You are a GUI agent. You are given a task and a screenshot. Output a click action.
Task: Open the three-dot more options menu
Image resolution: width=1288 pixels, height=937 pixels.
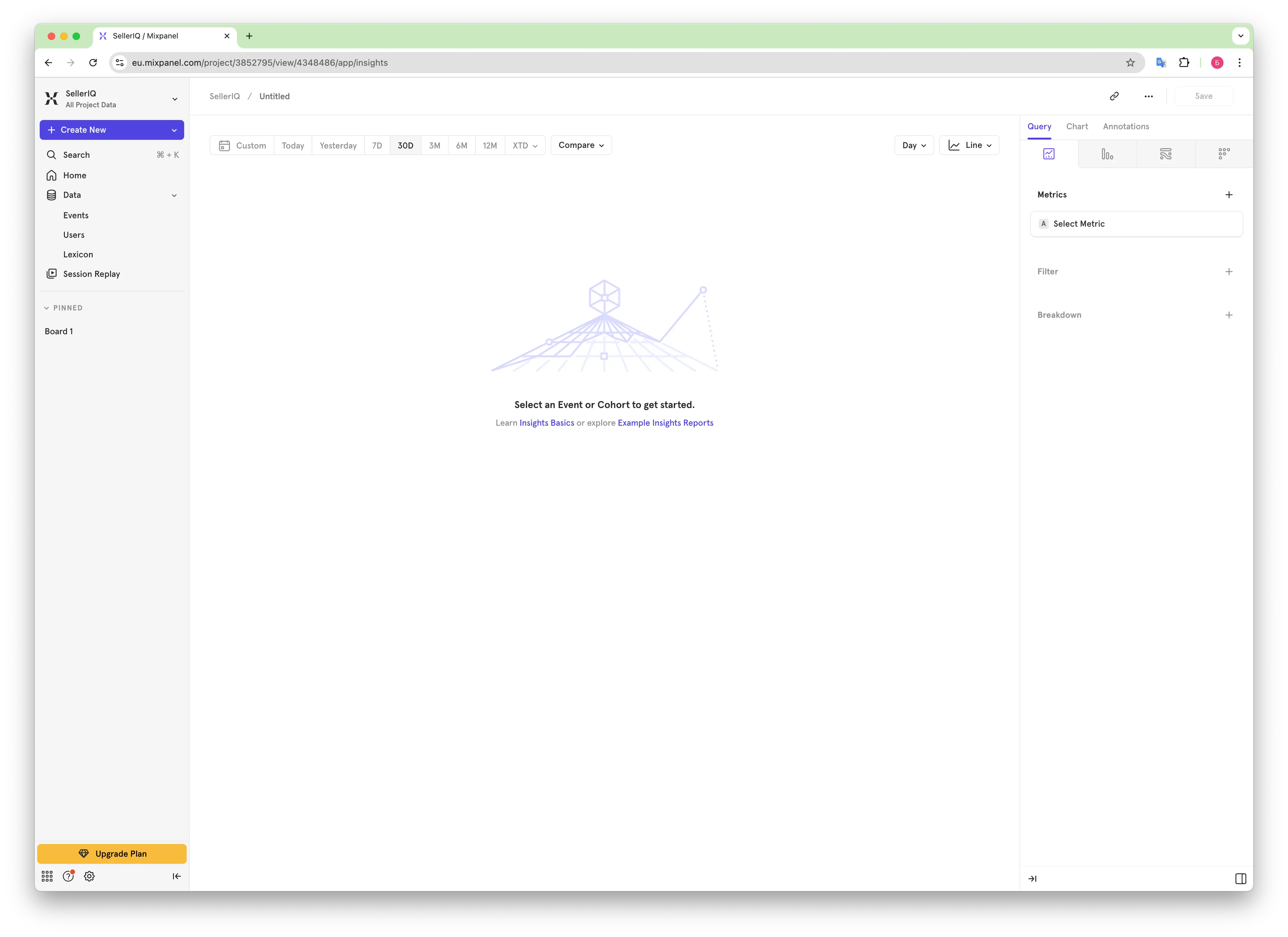(1148, 96)
